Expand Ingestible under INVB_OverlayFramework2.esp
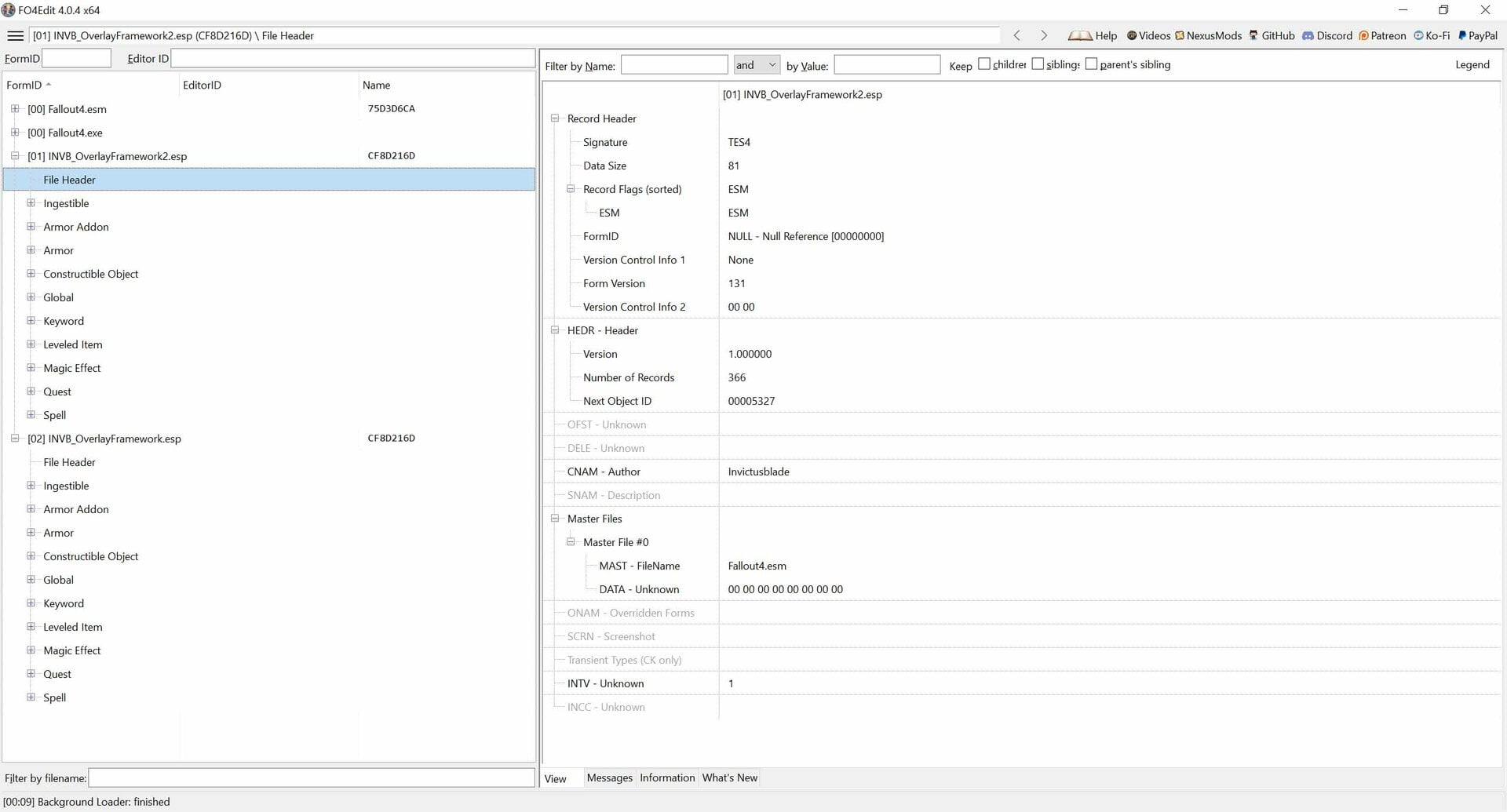Viewport: 1507px width, 812px height. point(31,203)
